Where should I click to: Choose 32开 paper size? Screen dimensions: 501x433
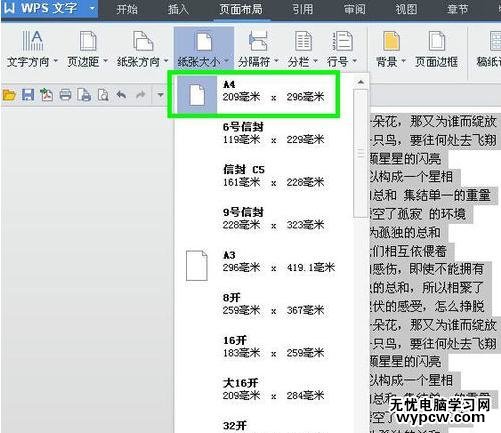click(263, 425)
